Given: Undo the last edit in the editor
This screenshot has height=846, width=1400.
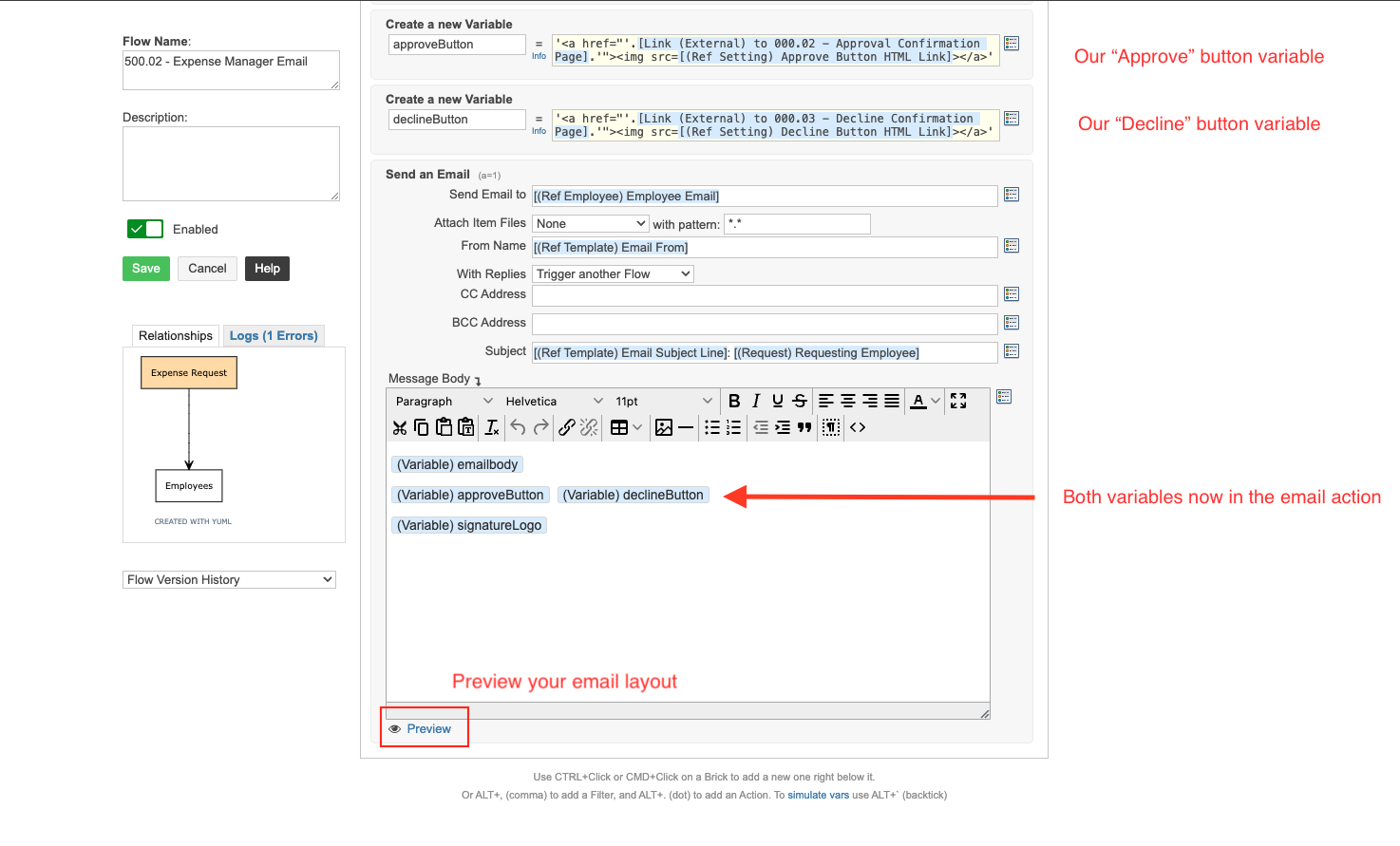Looking at the screenshot, I should point(516,427).
